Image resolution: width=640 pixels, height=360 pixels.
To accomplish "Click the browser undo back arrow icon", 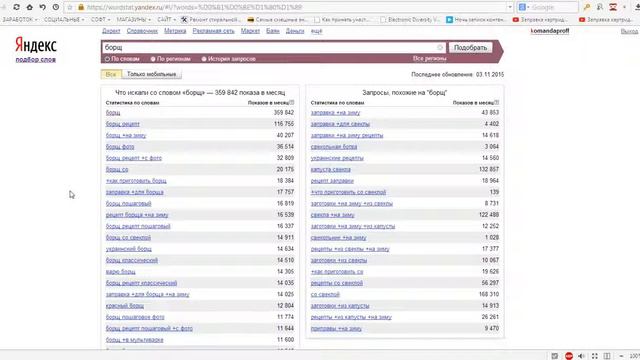I will point(42,7).
